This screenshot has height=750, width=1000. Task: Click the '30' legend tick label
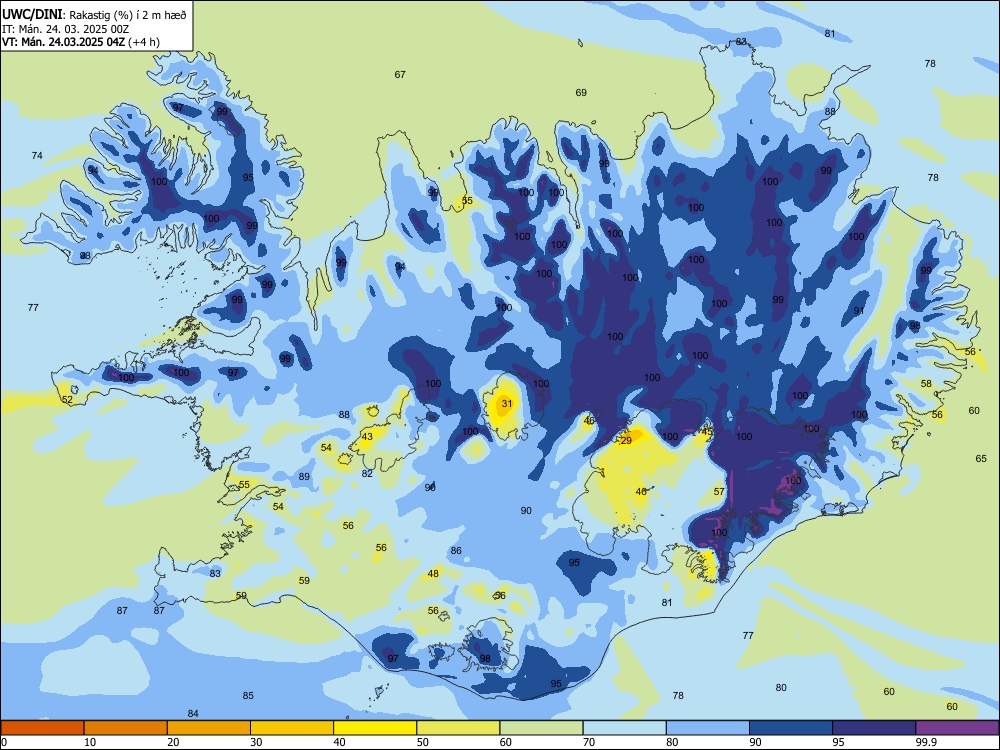(256, 742)
